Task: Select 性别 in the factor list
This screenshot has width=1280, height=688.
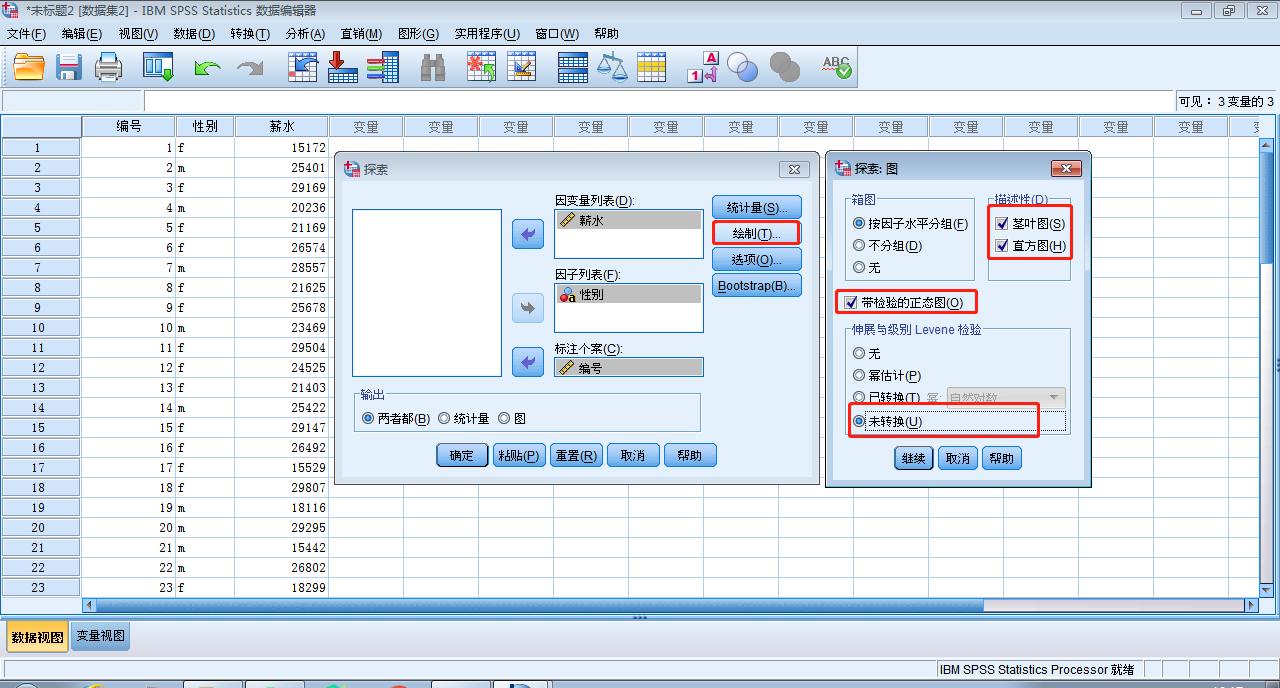Action: pos(628,294)
